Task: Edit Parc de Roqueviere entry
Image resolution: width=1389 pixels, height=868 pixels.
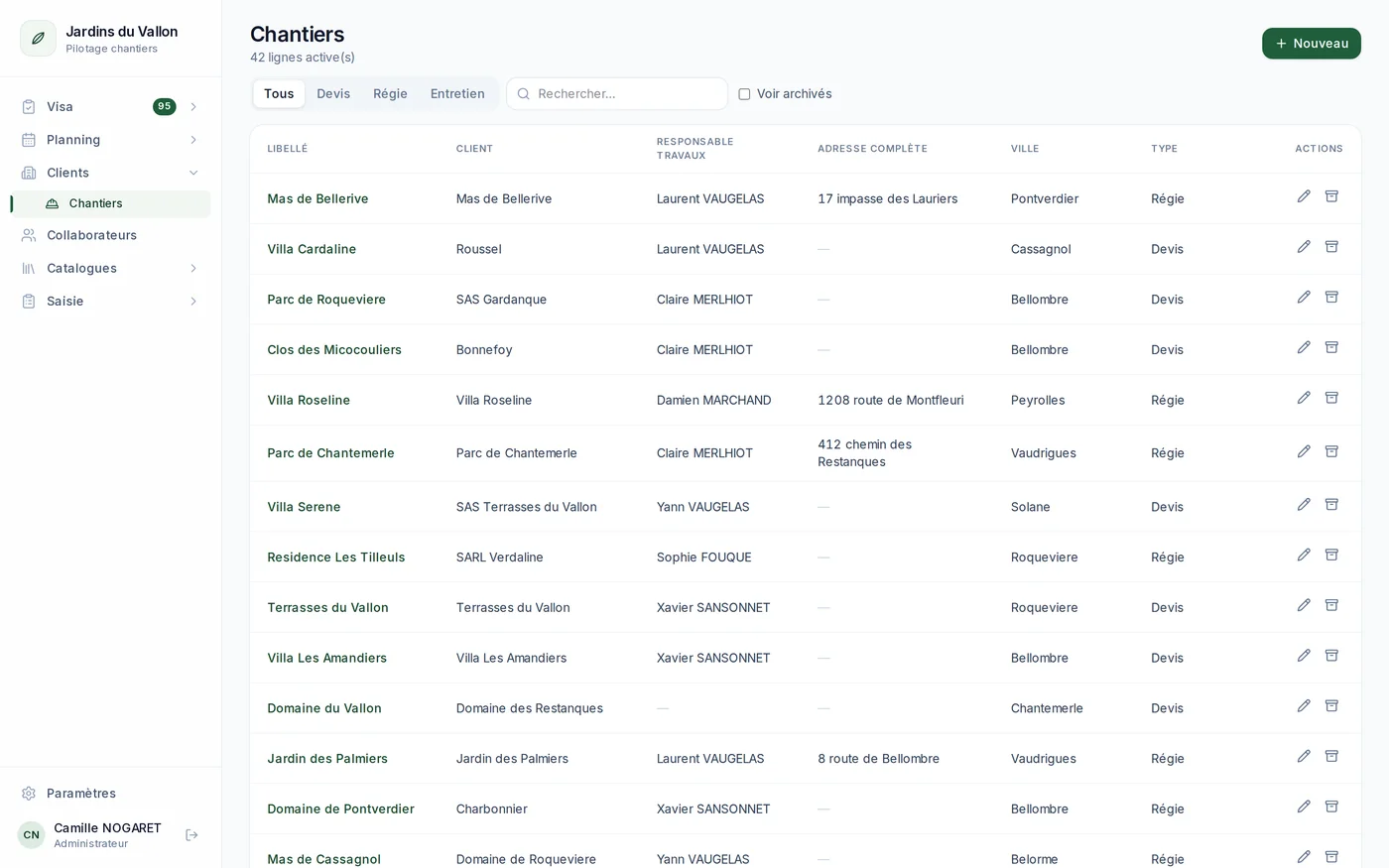Action: [x=1304, y=298]
